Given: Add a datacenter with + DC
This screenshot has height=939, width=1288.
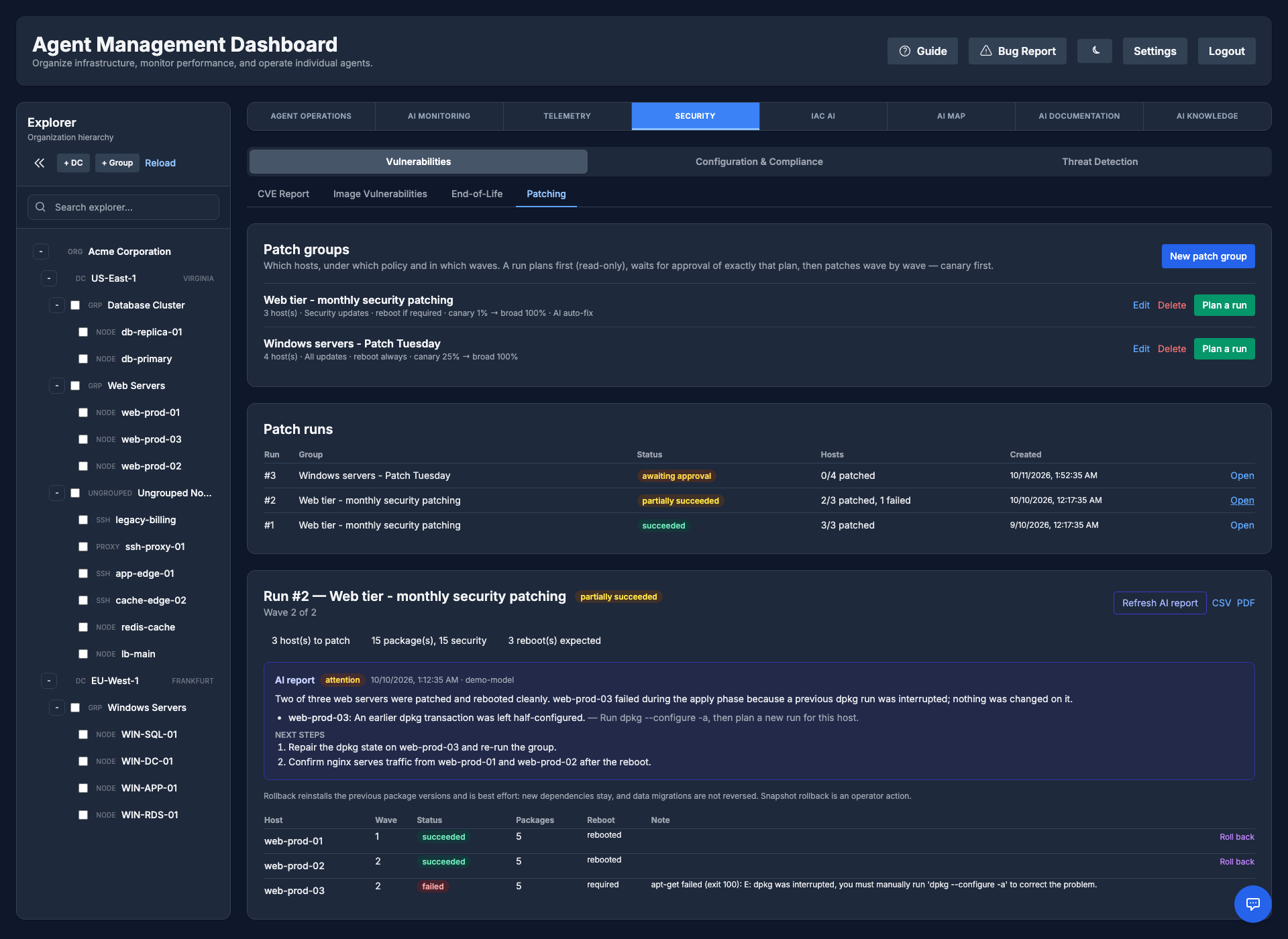Looking at the screenshot, I should coord(73,163).
